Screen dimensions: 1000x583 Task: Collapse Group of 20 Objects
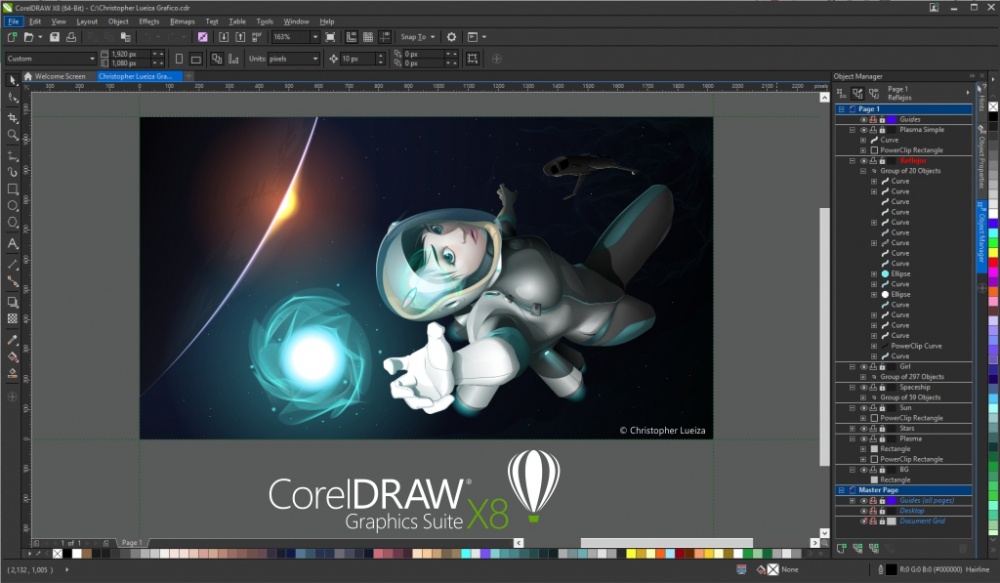pos(863,171)
